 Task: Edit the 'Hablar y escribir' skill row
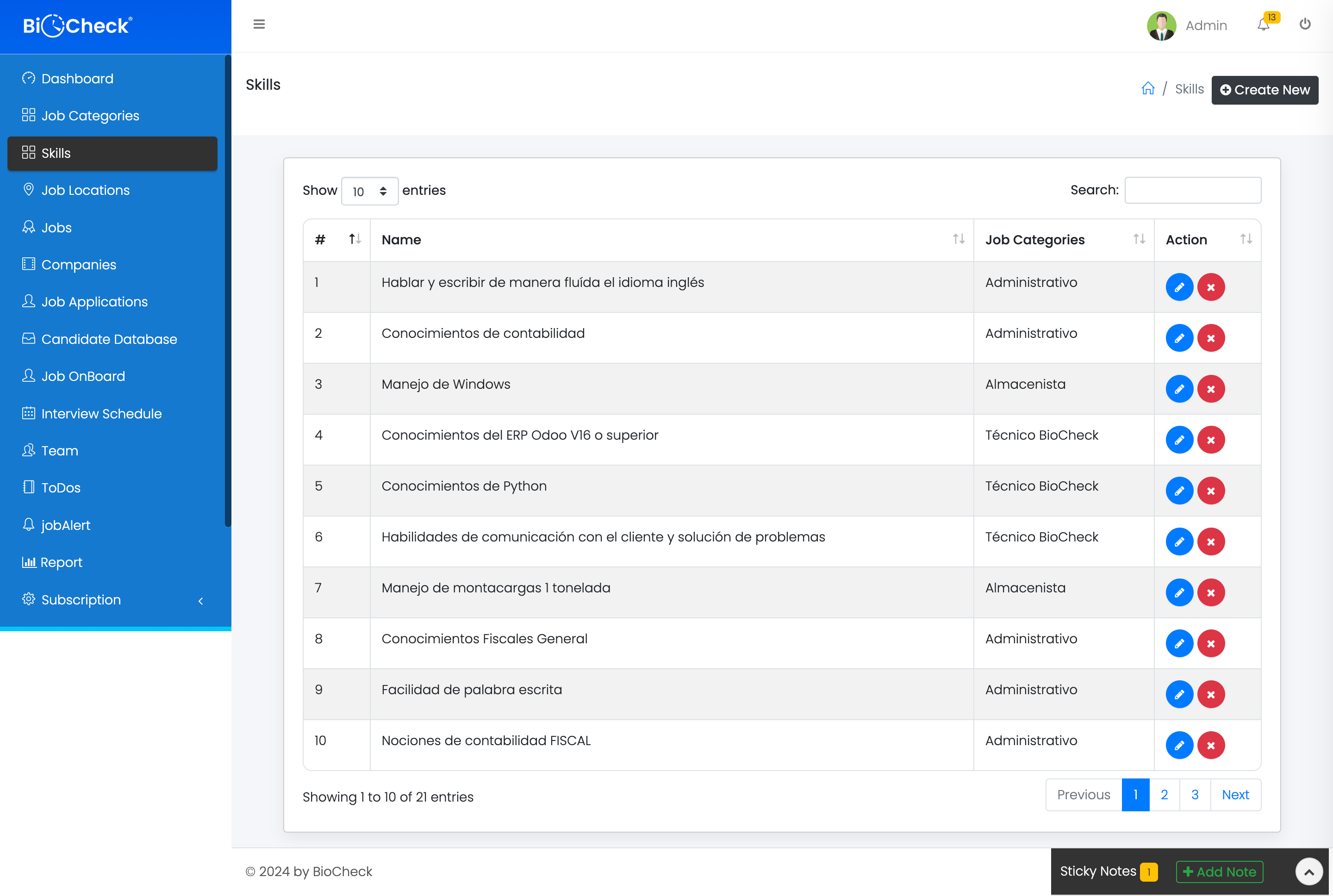pyautogui.click(x=1179, y=287)
